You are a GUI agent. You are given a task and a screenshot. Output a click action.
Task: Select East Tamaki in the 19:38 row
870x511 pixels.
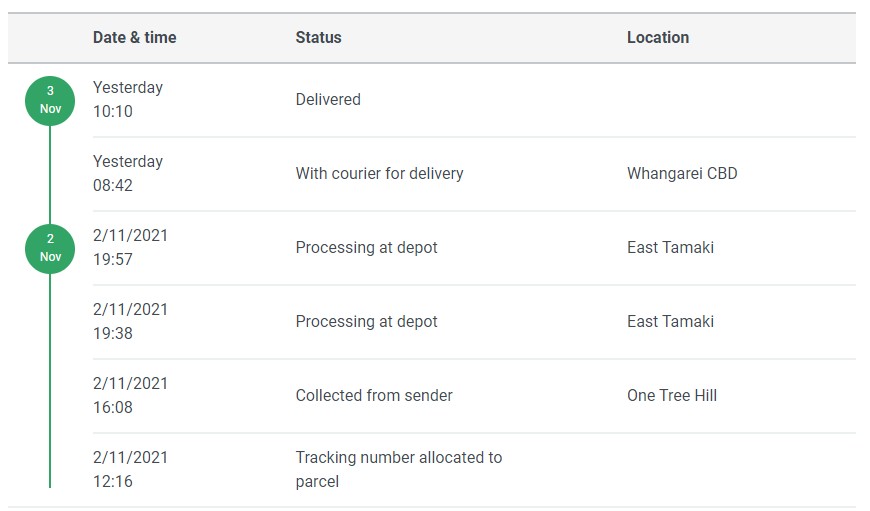pyautogui.click(x=670, y=322)
